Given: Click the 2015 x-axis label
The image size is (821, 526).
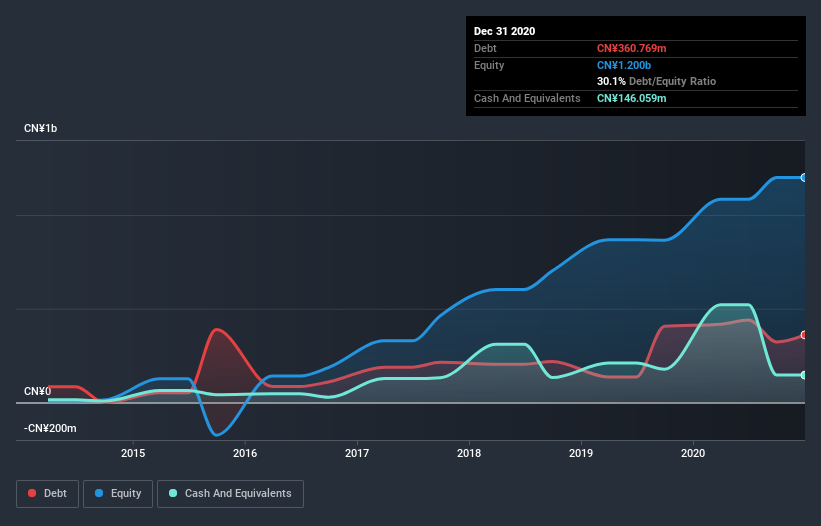Looking at the screenshot, I should [133, 453].
